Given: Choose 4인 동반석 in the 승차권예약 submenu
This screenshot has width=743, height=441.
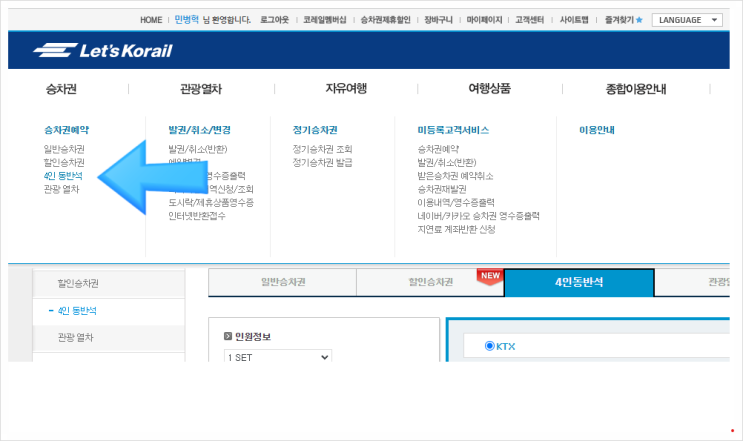Looking at the screenshot, I should click(63, 176).
